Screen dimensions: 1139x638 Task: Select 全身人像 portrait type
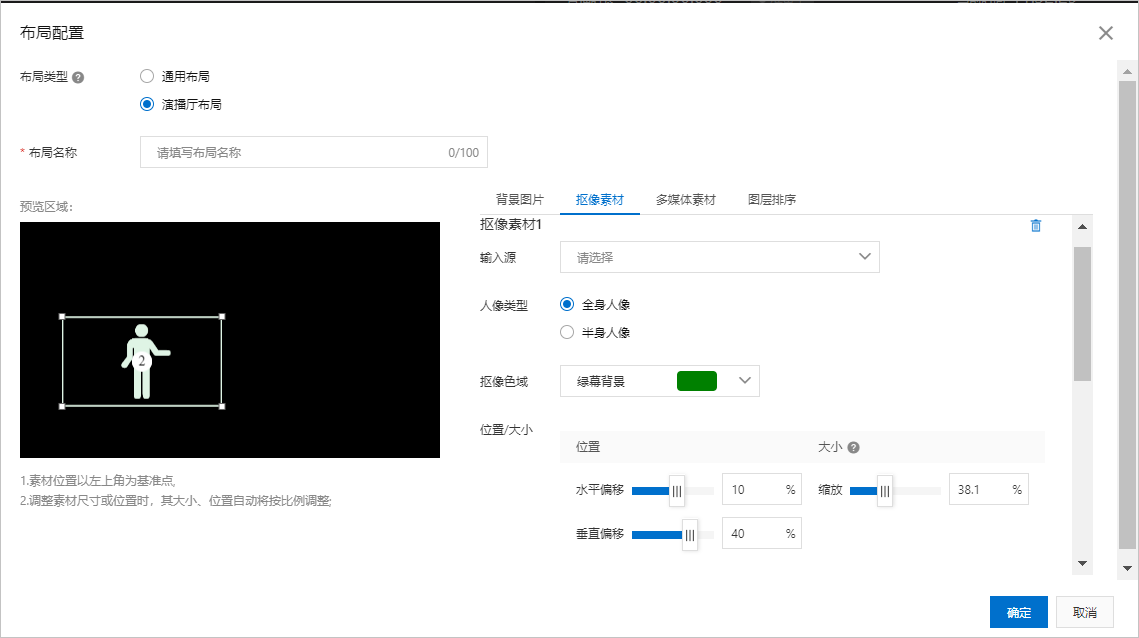point(567,305)
